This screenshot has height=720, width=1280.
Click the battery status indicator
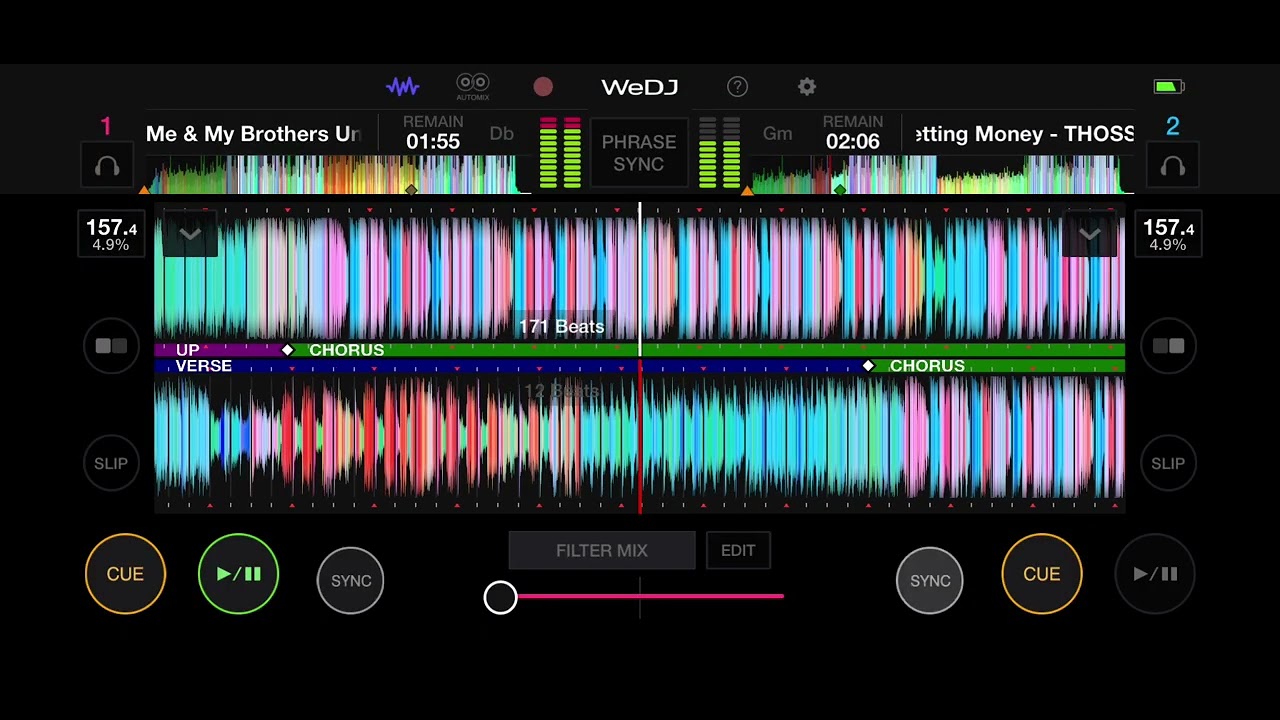1168,87
